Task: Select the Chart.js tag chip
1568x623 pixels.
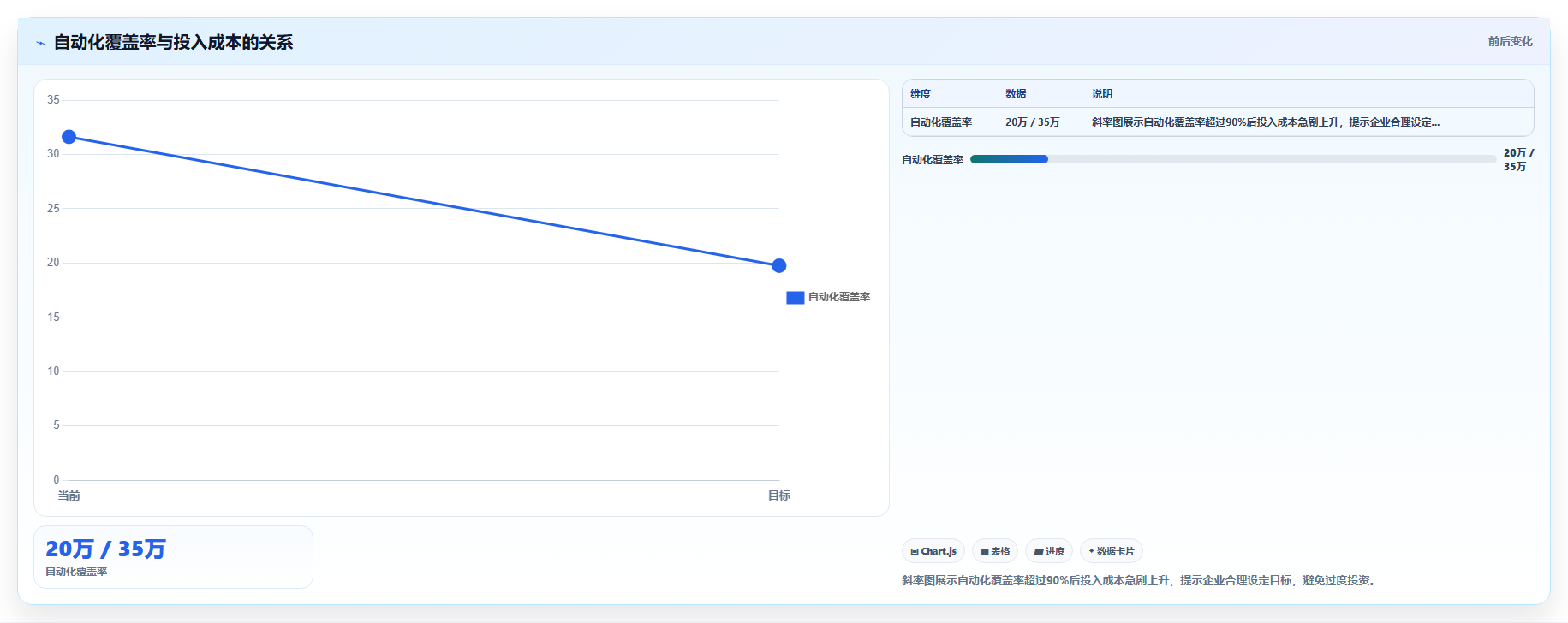Action: 933,551
